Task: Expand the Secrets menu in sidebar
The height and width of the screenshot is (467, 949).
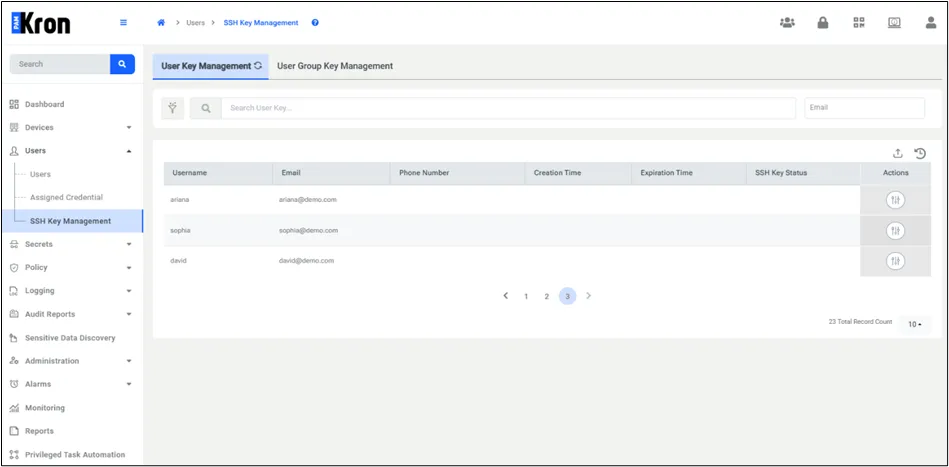Action: (x=128, y=244)
